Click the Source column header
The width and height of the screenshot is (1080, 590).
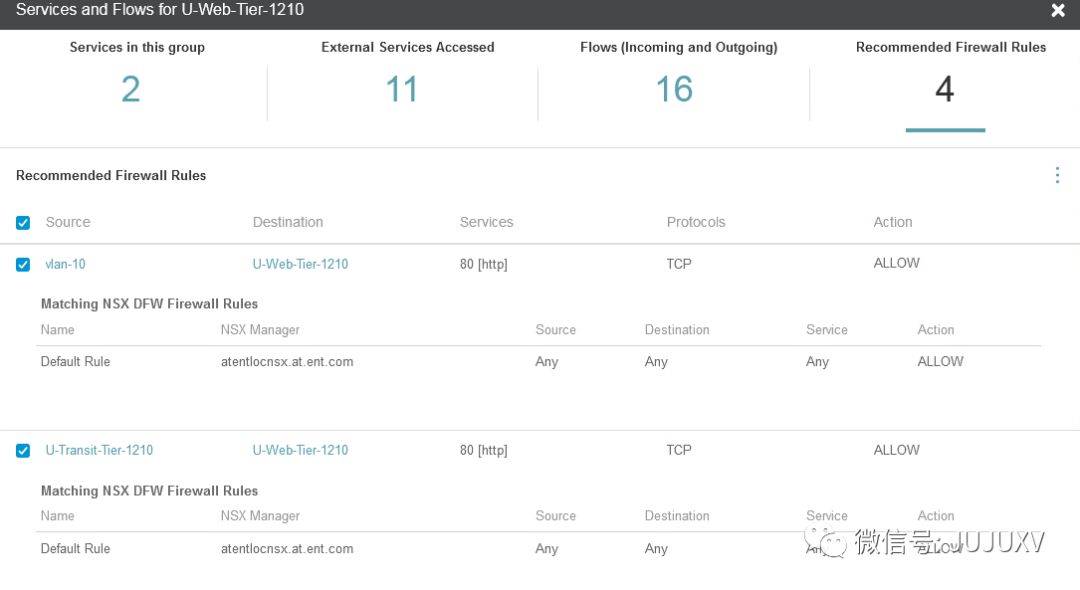point(68,222)
